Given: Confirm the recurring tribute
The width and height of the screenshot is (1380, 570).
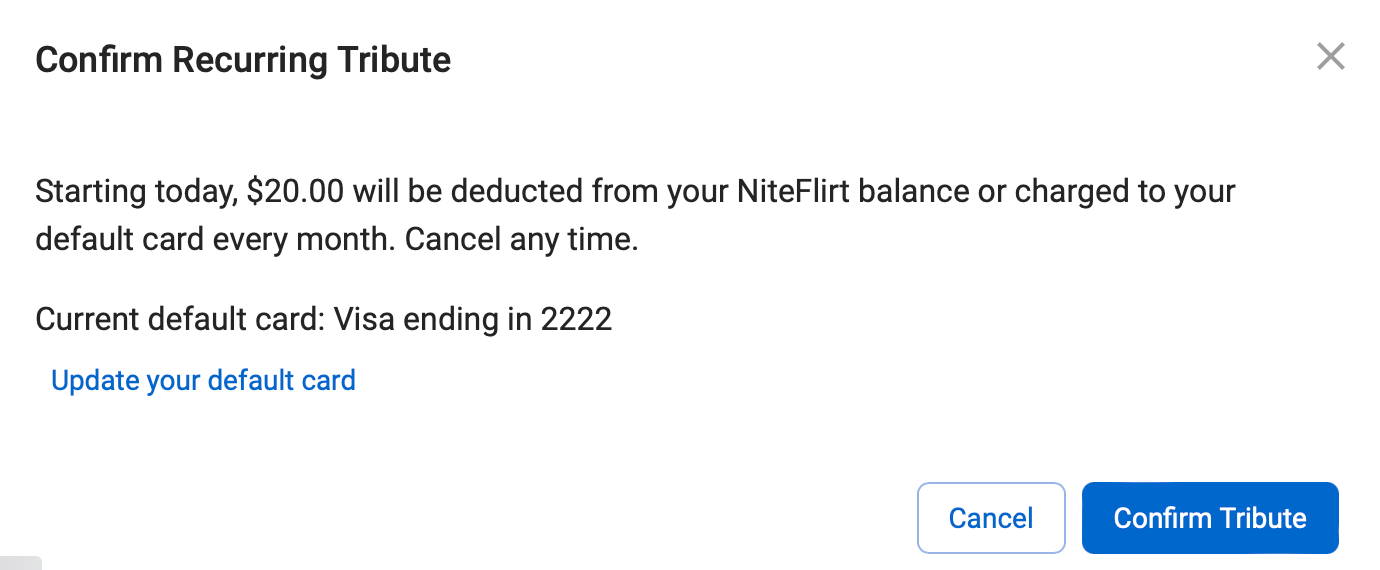Looking at the screenshot, I should (x=1210, y=518).
